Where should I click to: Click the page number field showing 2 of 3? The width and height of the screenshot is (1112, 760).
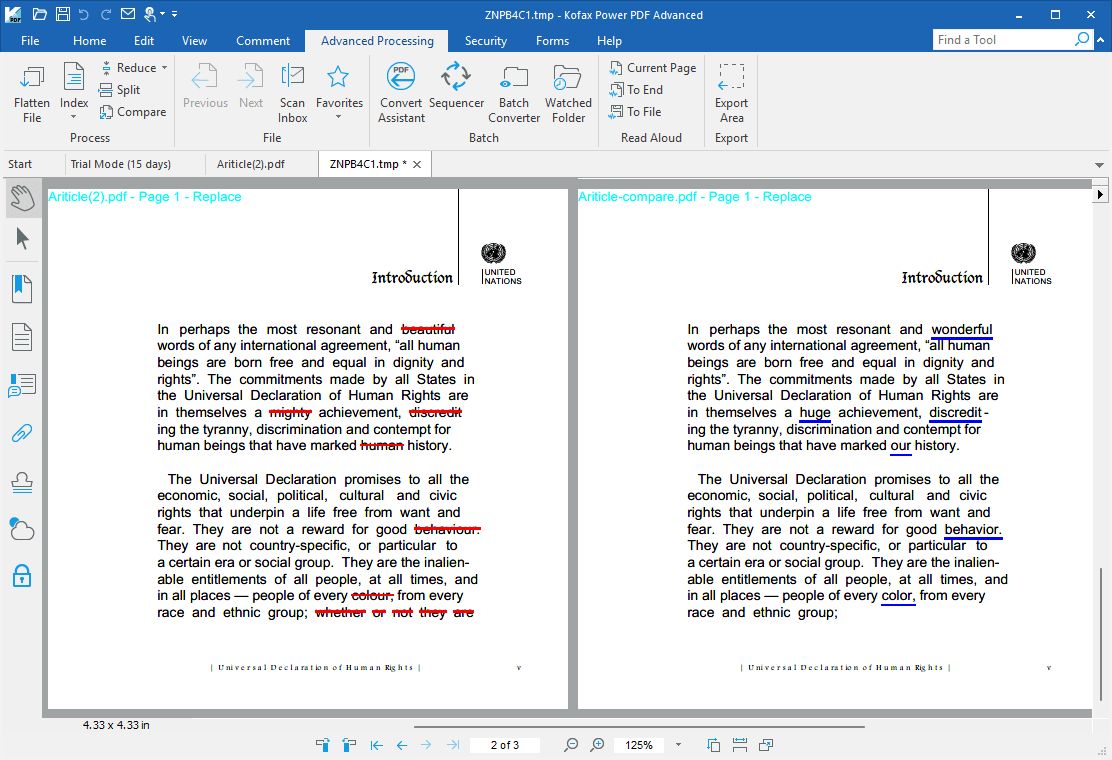(504, 744)
